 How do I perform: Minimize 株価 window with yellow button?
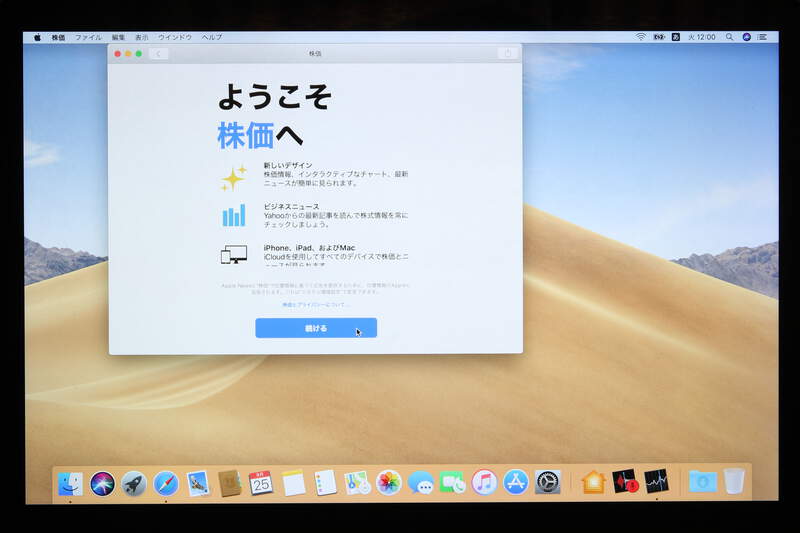tap(129, 54)
